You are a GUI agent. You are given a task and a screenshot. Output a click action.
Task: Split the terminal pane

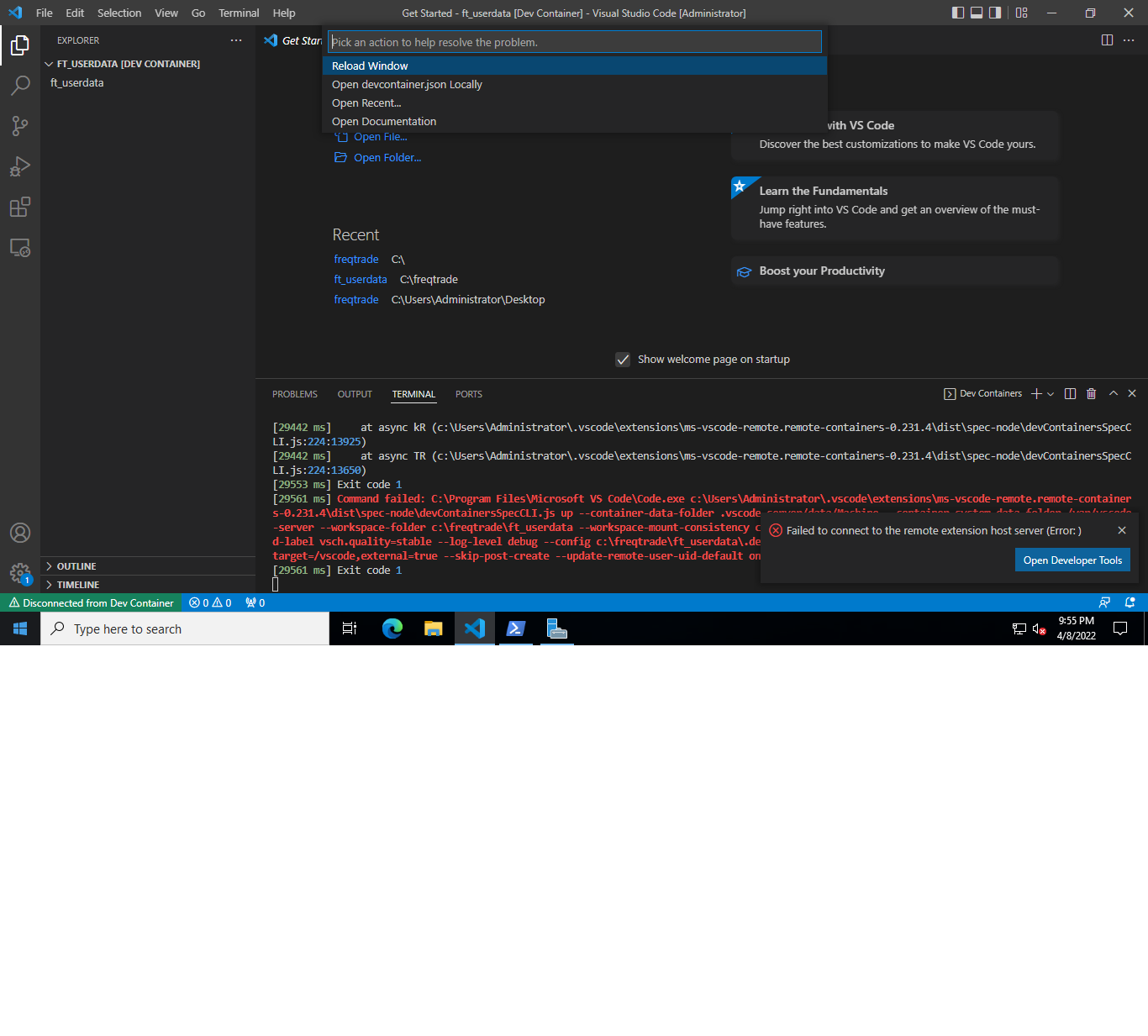(1070, 393)
